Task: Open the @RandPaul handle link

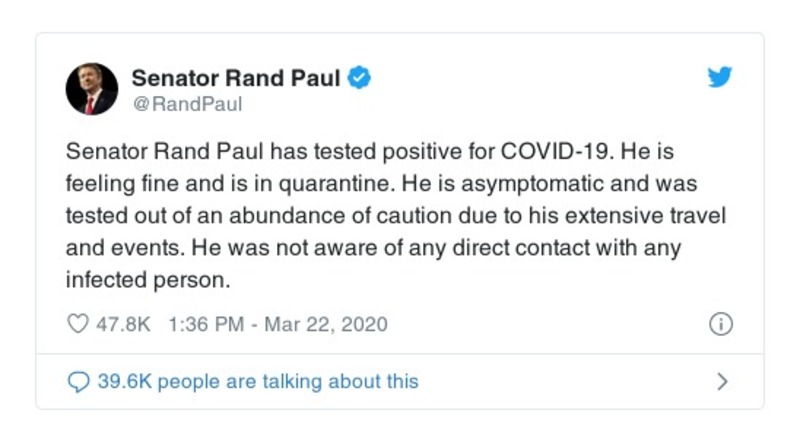Action: click(x=187, y=104)
